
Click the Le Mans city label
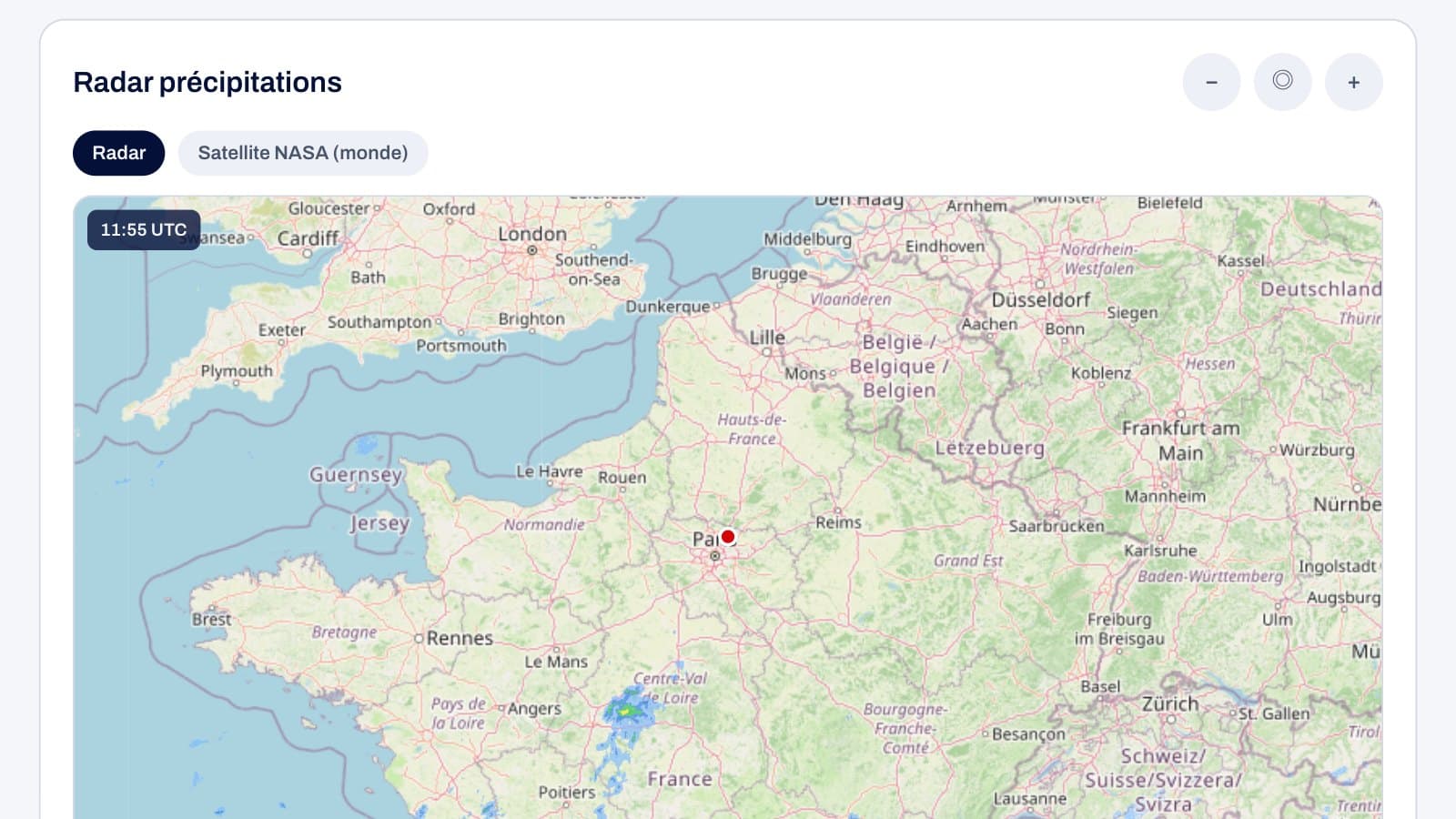point(556,662)
